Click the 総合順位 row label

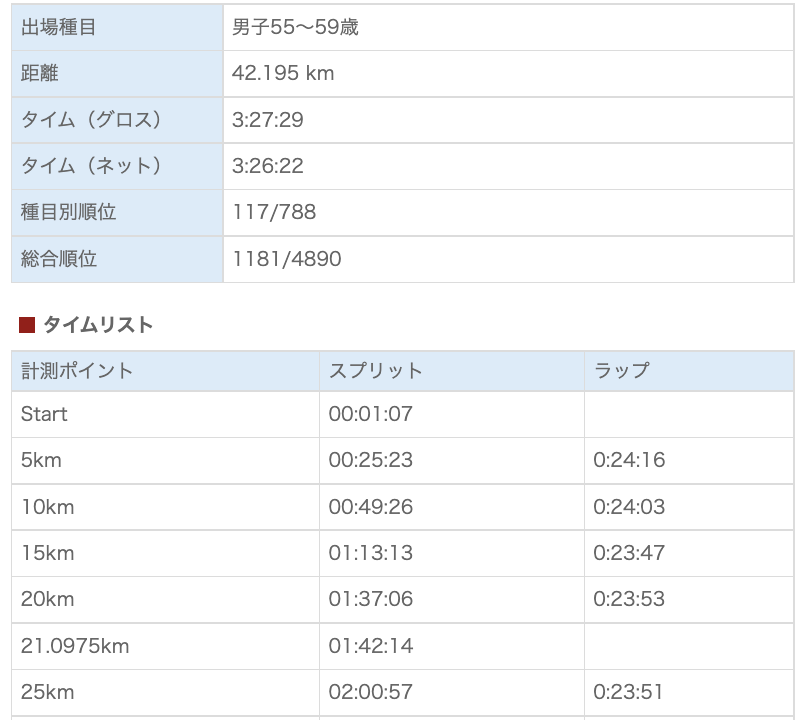(58, 259)
